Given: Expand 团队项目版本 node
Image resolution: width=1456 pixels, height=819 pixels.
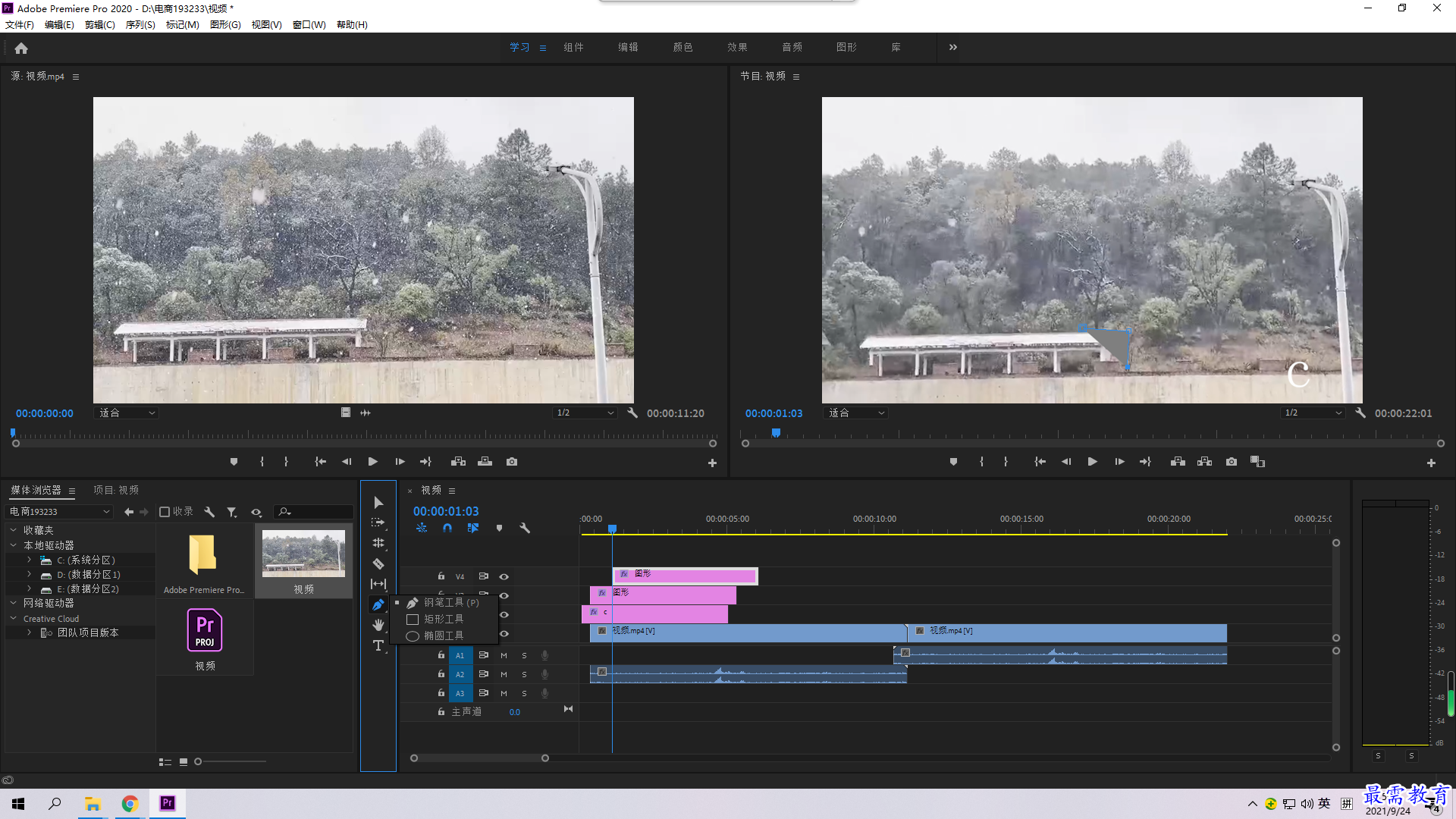Looking at the screenshot, I should pyautogui.click(x=29, y=632).
